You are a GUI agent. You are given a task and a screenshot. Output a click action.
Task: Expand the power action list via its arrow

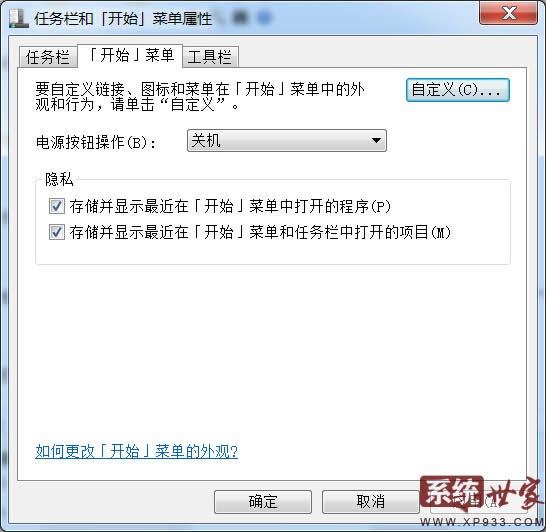(376, 141)
